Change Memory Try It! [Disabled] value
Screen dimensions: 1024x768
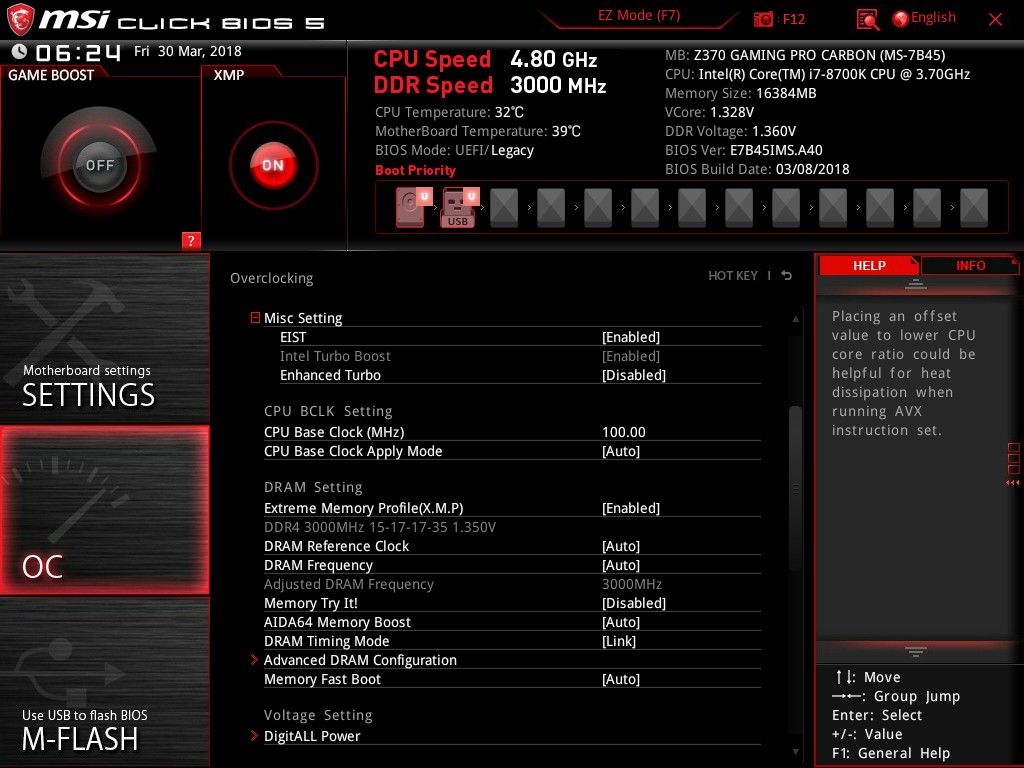[x=633, y=603]
